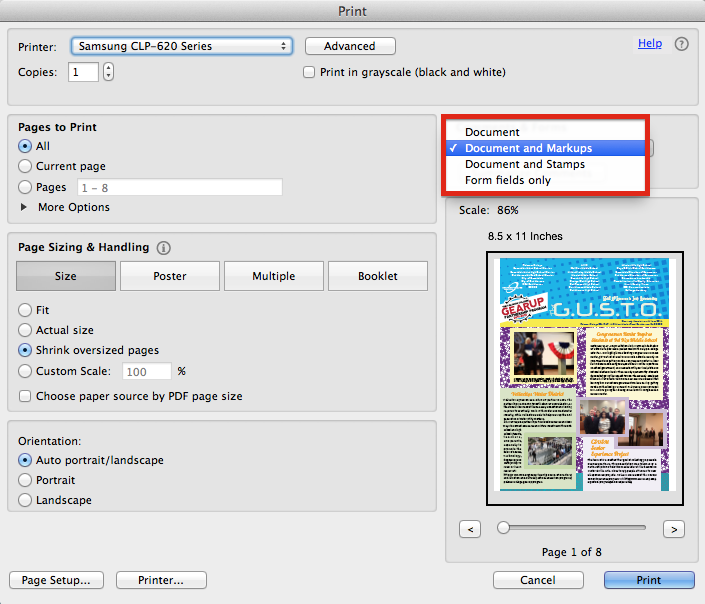
Task: Click the Pages range input field
Action: point(179,187)
